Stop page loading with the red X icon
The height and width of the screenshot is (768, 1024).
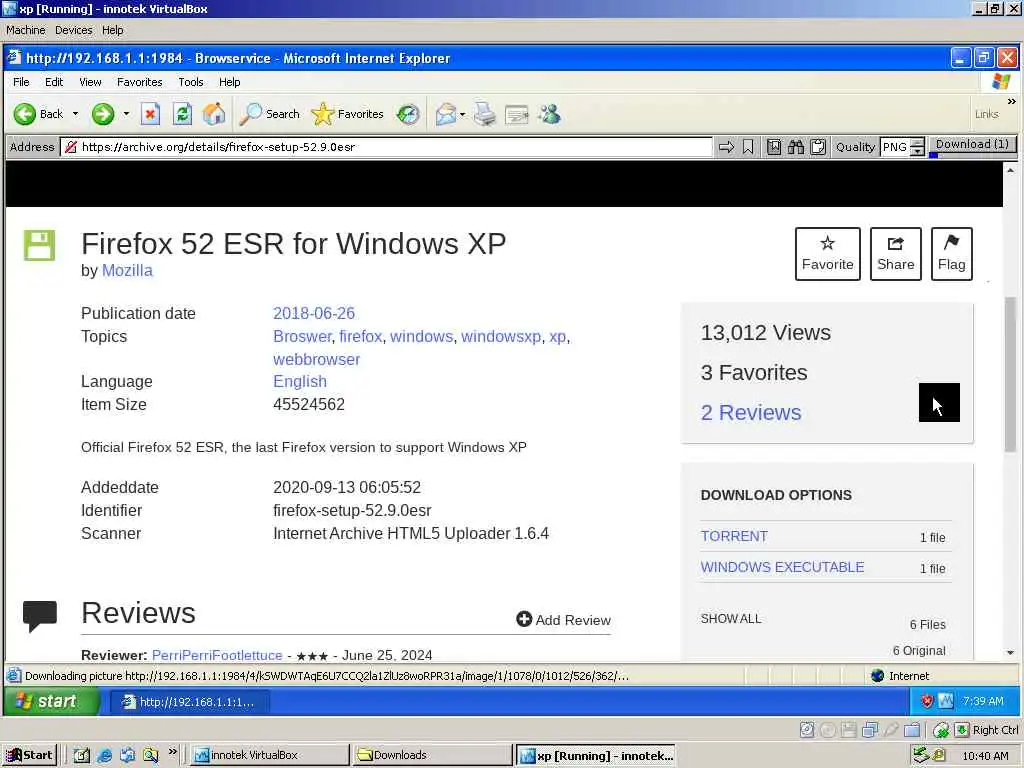click(x=150, y=114)
